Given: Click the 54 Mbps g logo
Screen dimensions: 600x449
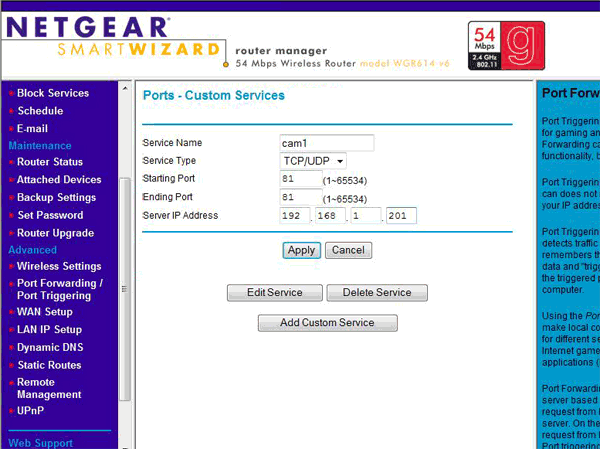Looking at the screenshot, I should [x=506, y=46].
